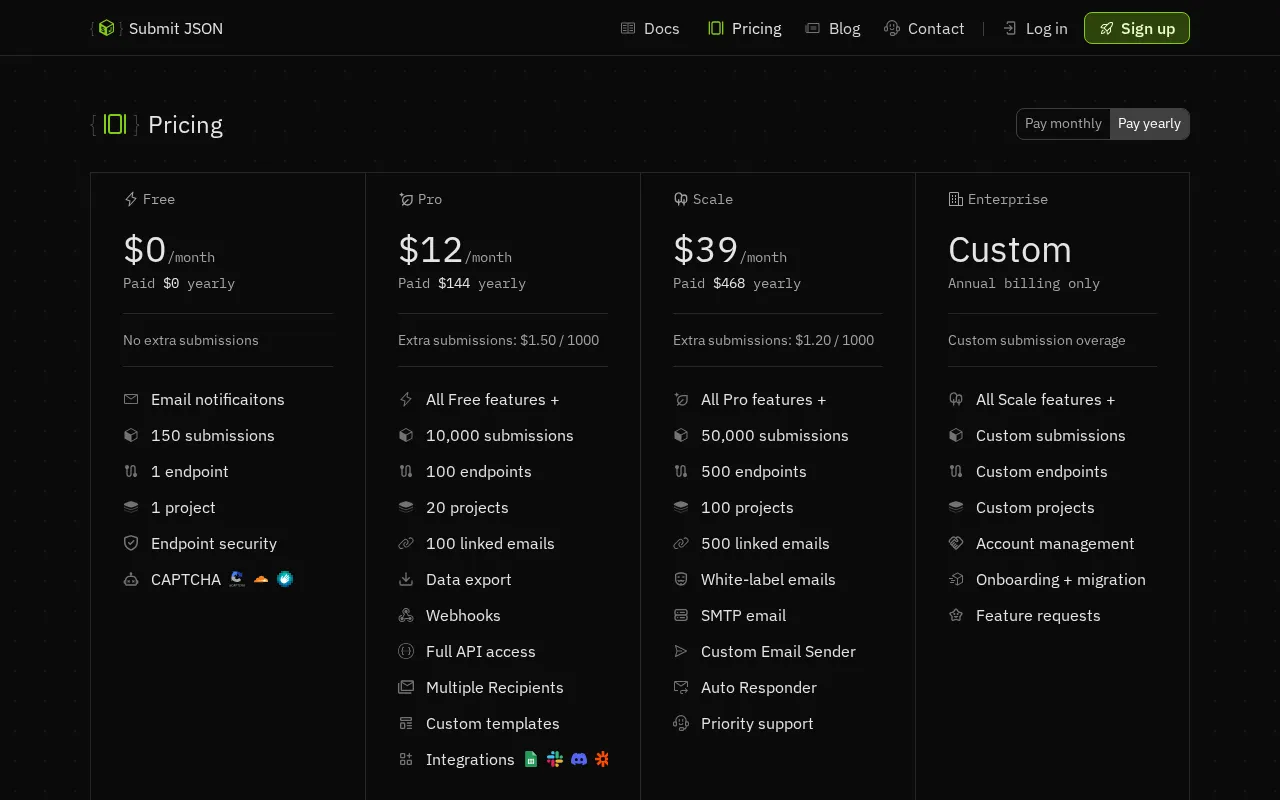Click the Free plan lightning icon
This screenshot has height=800, width=1280.
pos(130,199)
